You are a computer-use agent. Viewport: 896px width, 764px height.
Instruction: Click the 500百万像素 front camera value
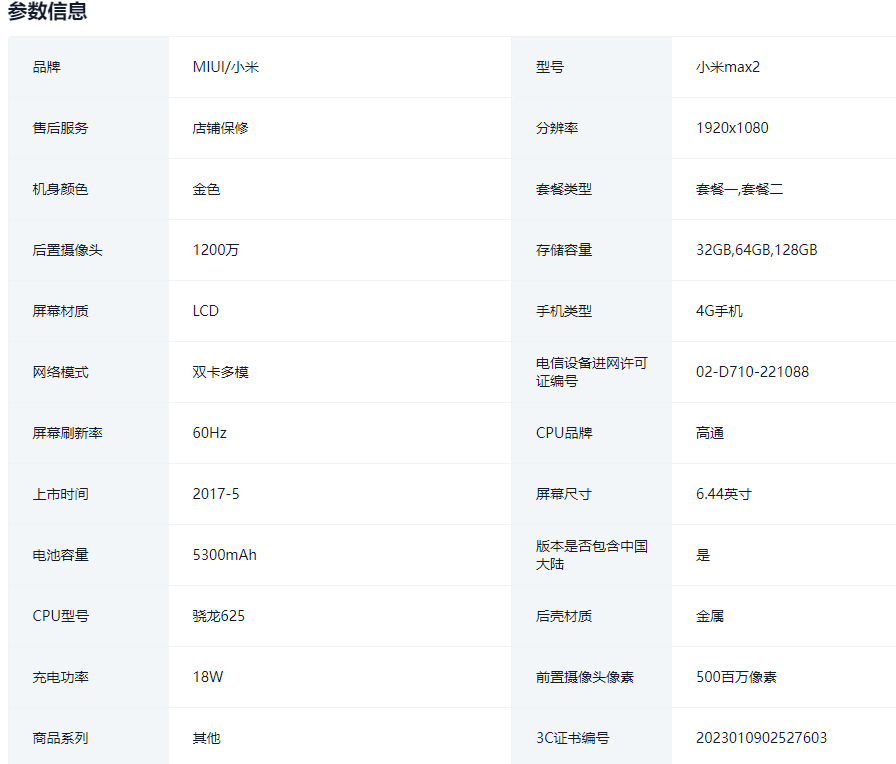coord(737,677)
